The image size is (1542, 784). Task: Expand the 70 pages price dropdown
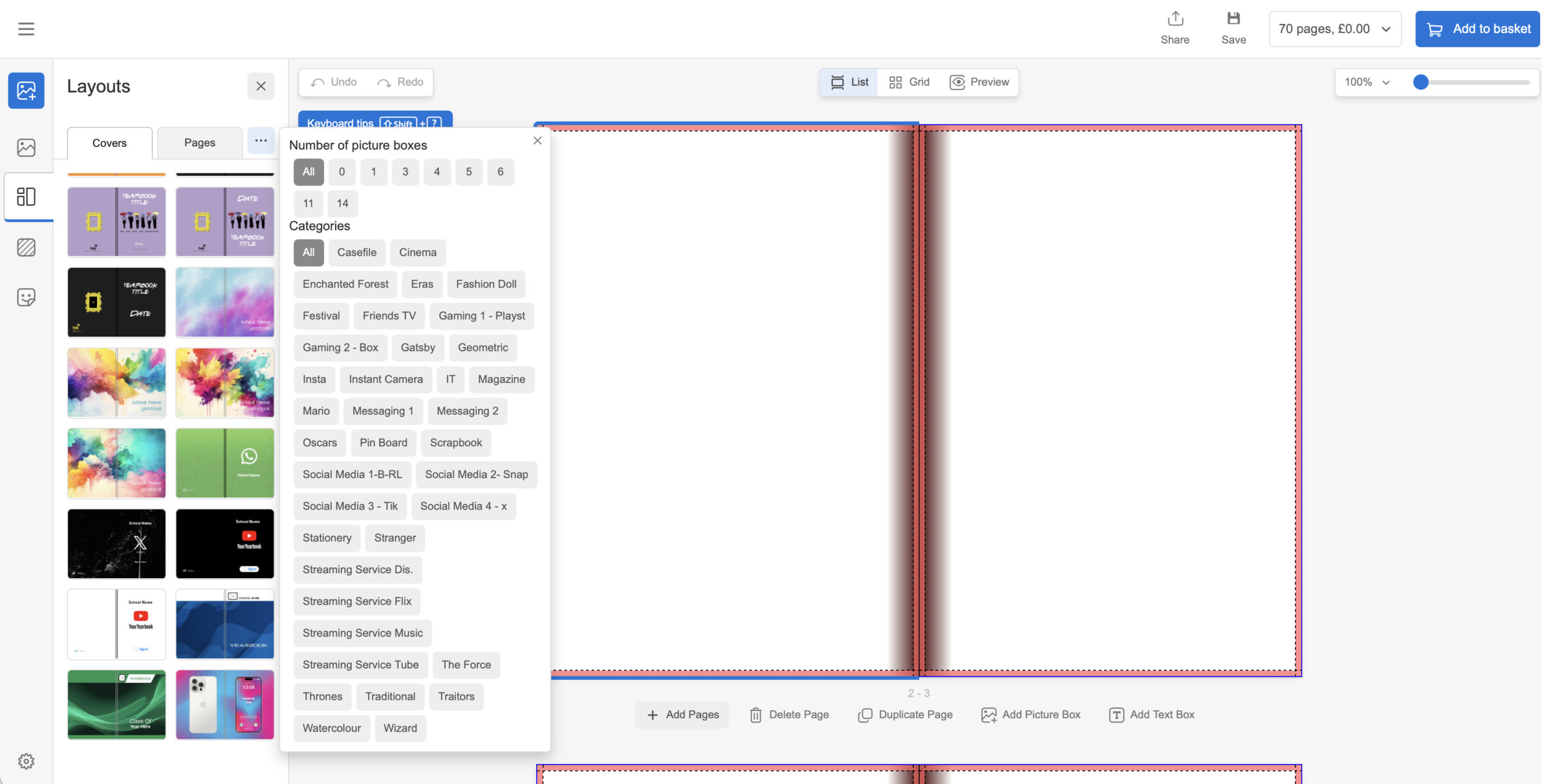pyautogui.click(x=1334, y=29)
